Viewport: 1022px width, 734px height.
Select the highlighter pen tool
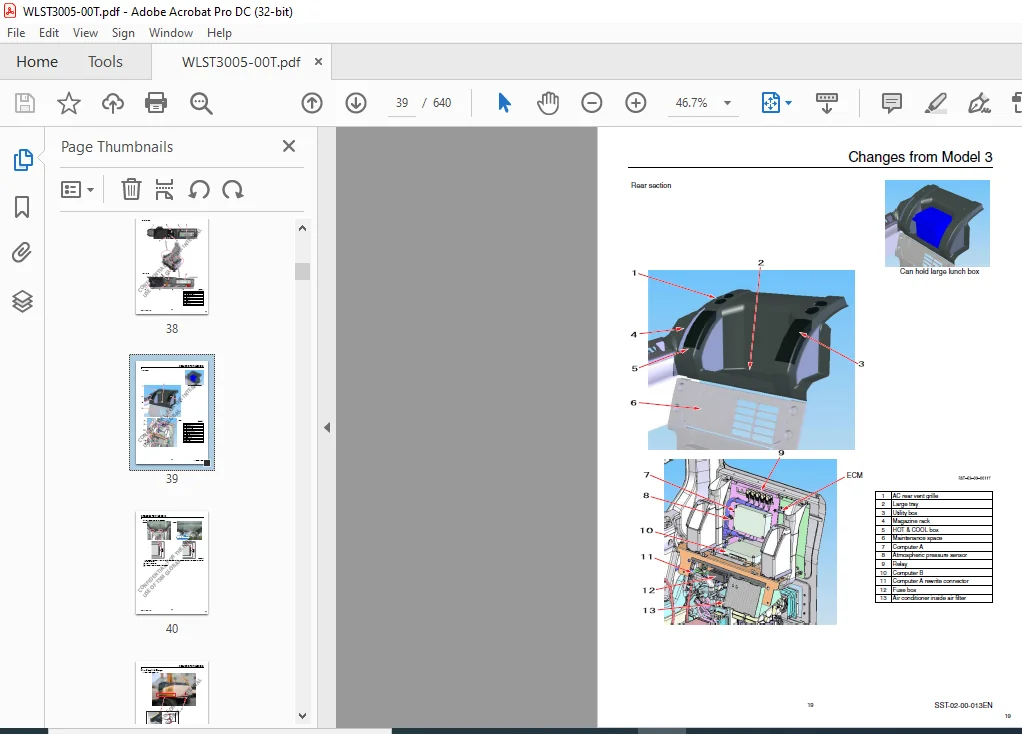935,103
